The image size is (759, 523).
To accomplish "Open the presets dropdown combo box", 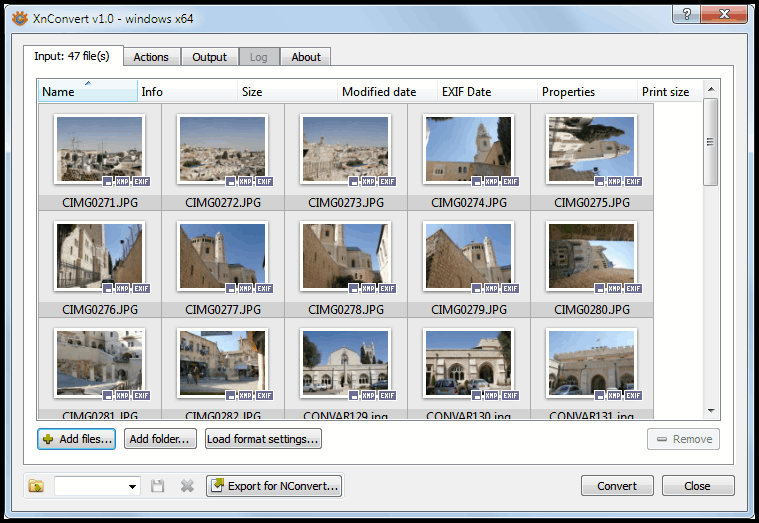I will 97,486.
